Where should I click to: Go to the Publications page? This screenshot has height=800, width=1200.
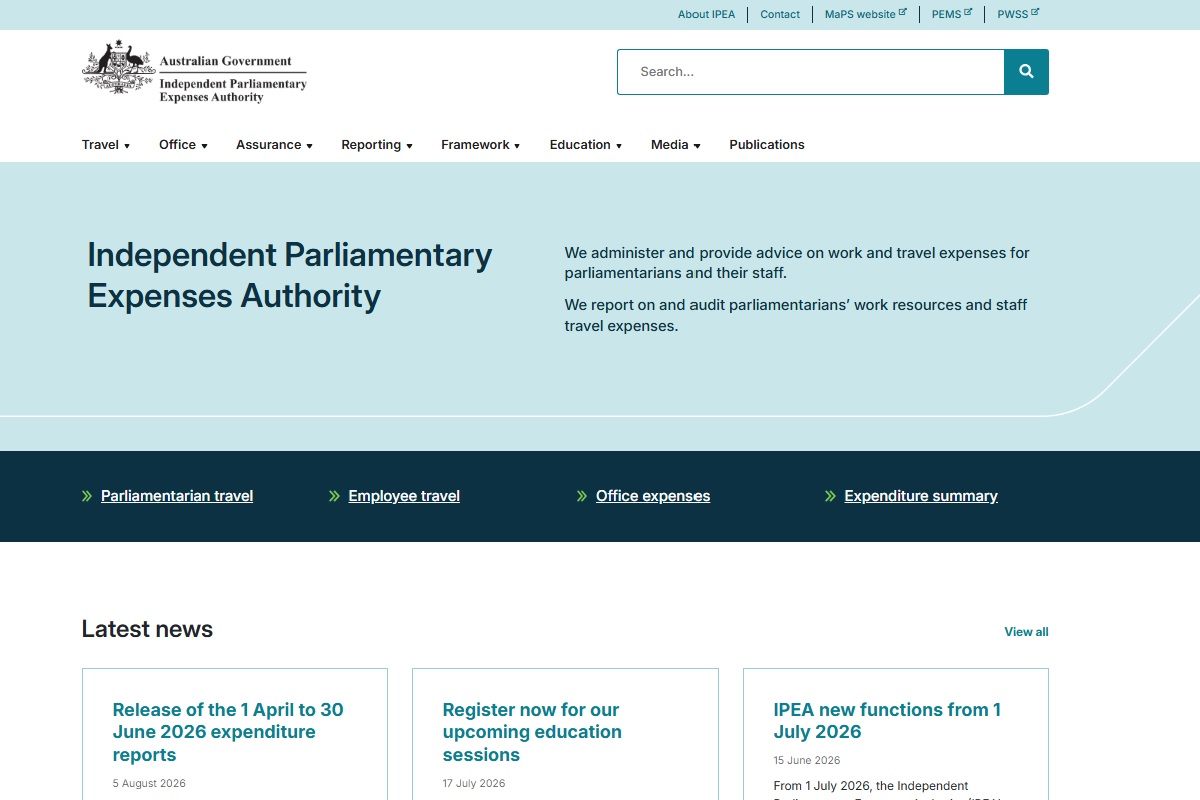[767, 145]
